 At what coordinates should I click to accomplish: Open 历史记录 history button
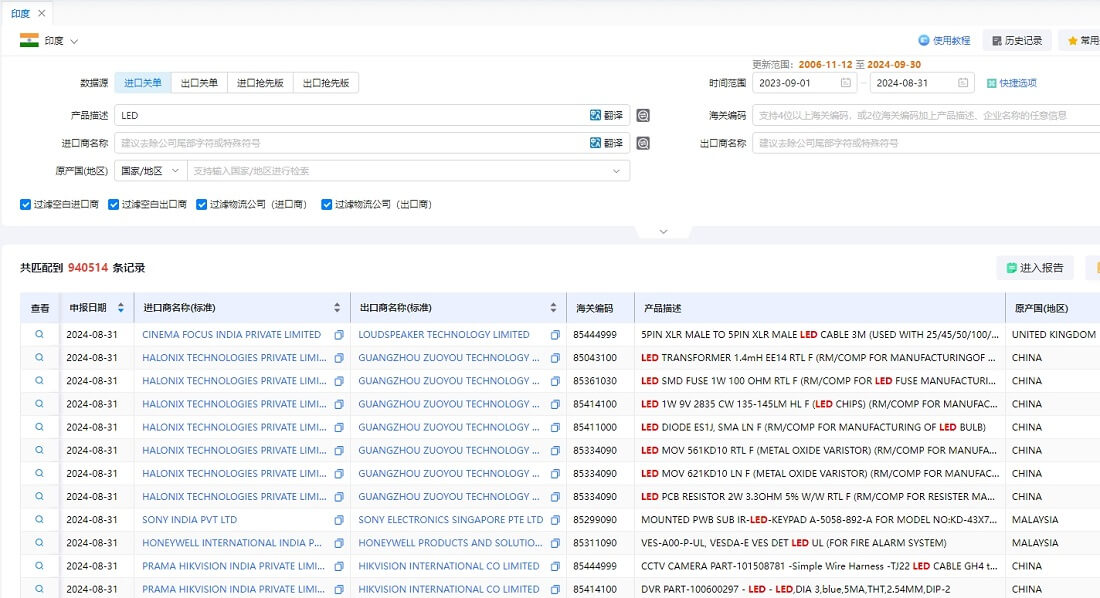point(1017,41)
